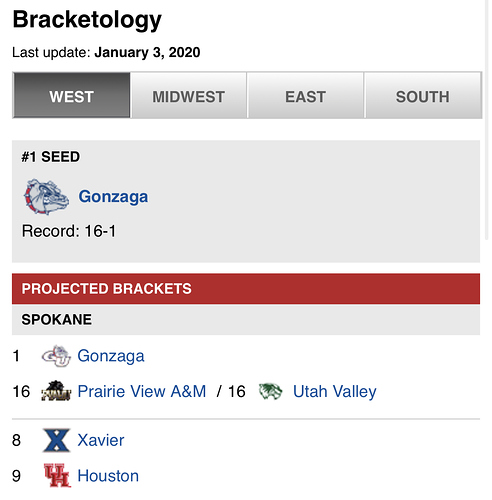Click the green Utah Valley wolverine logo
The height and width of the screenshot is (500, 492).
(271, 391)
